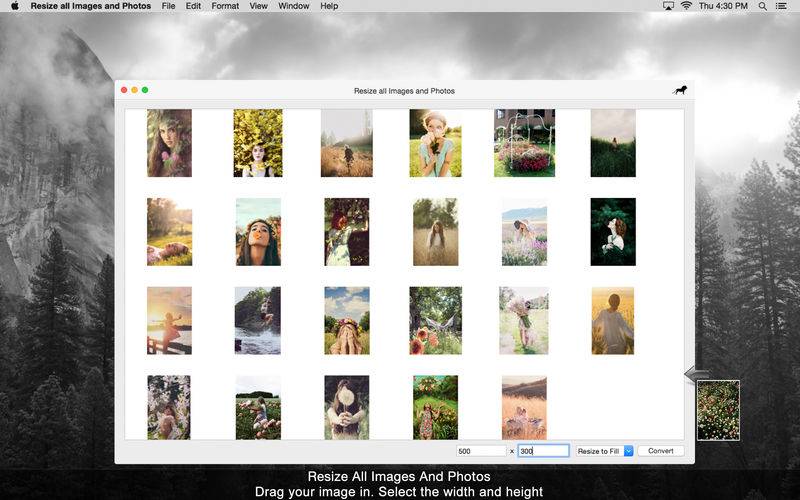800x500 pixels.
Task: Open the AirPlay display icon
Action: [x=668, y=6]
